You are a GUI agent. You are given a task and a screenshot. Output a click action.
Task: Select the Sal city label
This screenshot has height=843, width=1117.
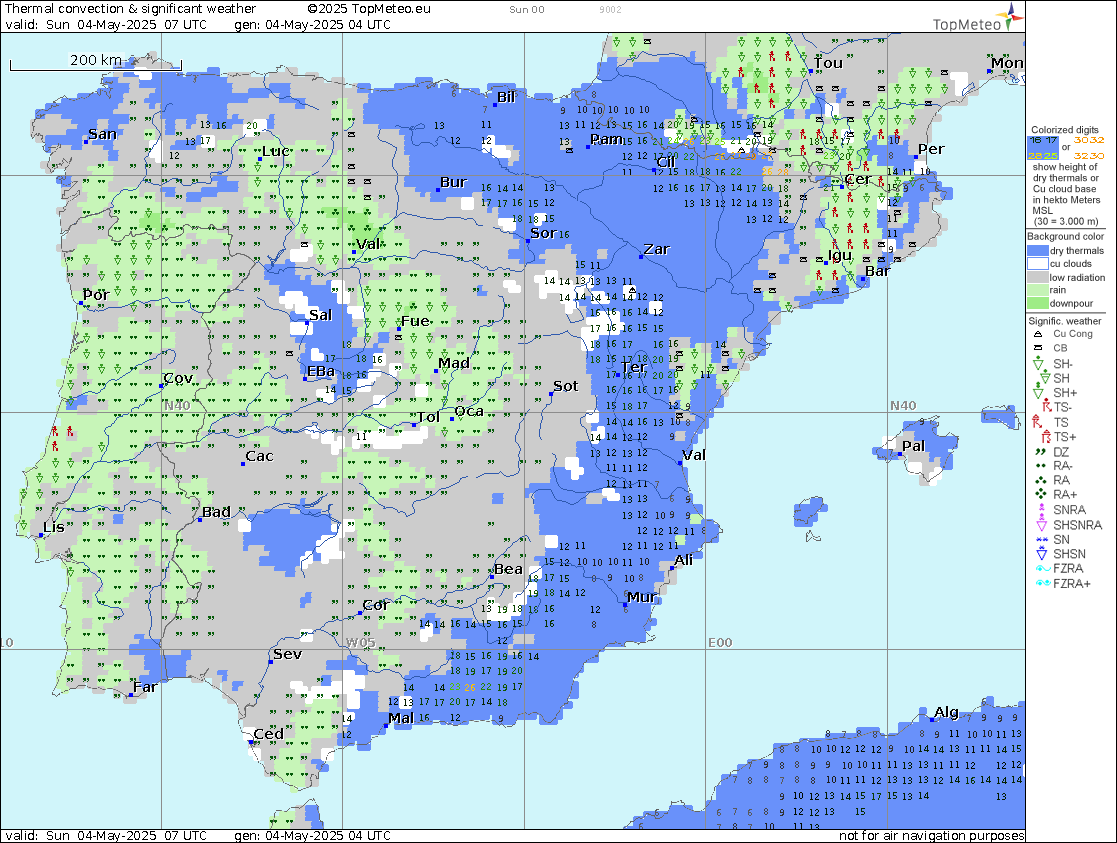click(321, 315)
